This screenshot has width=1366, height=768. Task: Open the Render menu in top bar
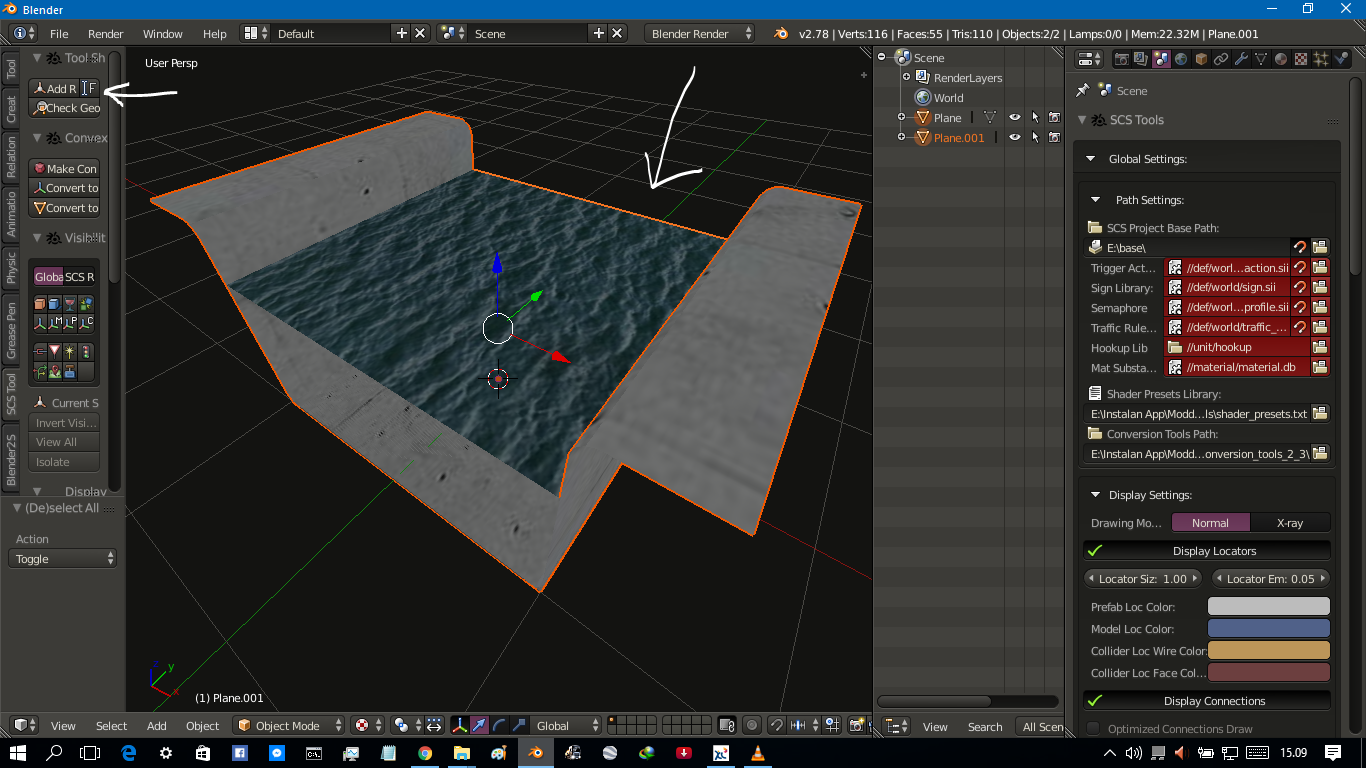pos(105,33)
